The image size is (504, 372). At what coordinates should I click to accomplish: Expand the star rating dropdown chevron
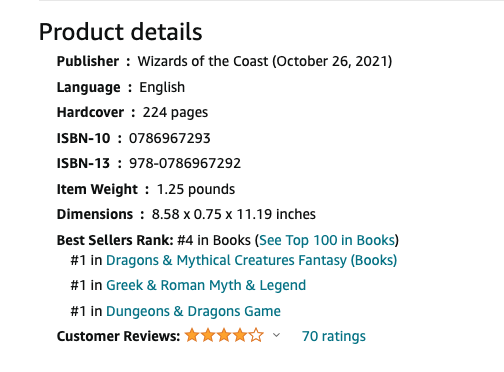pyautogui.click(x=276, y=335)
